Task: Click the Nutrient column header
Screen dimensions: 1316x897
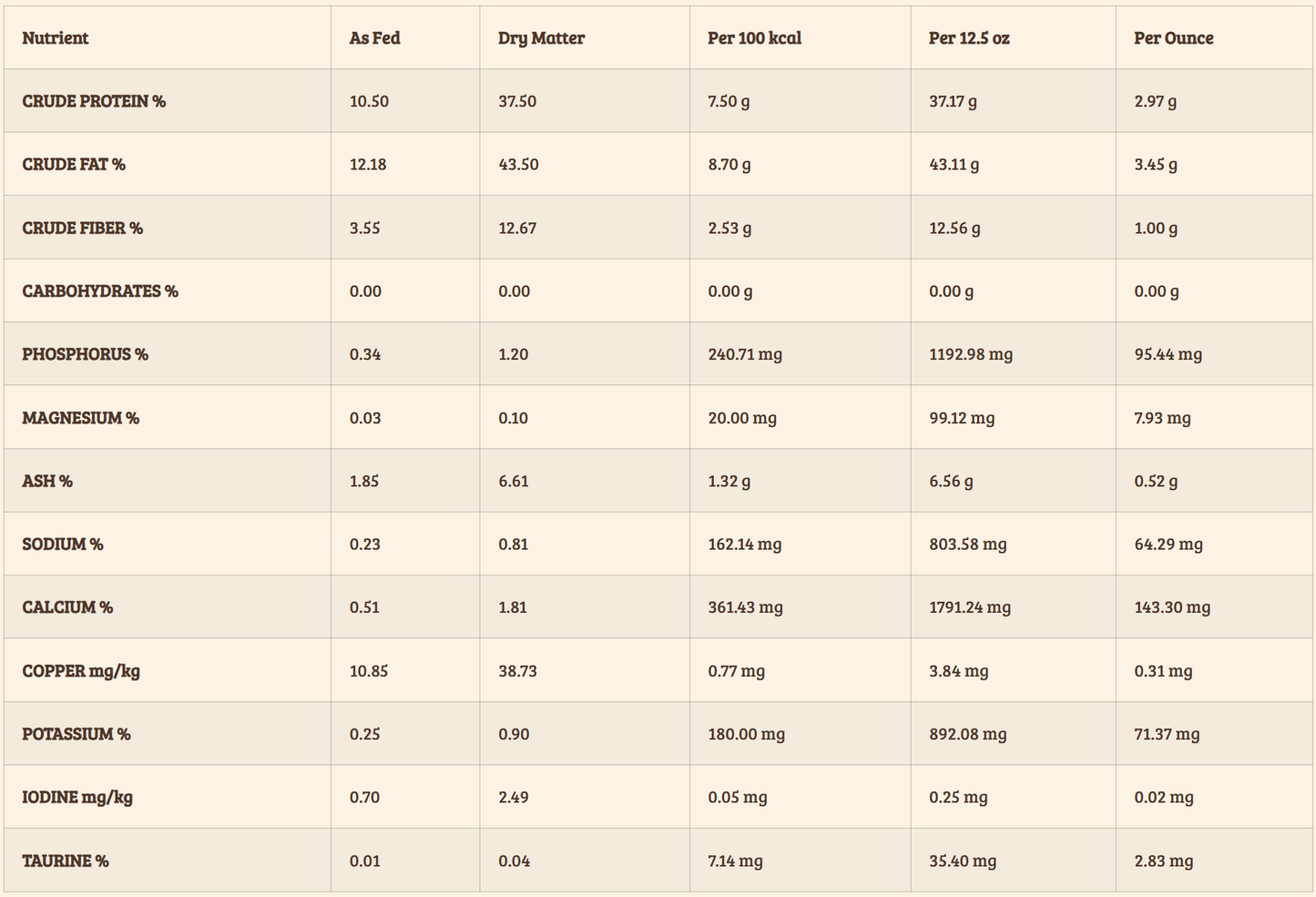Action: [x=56, y=38]
